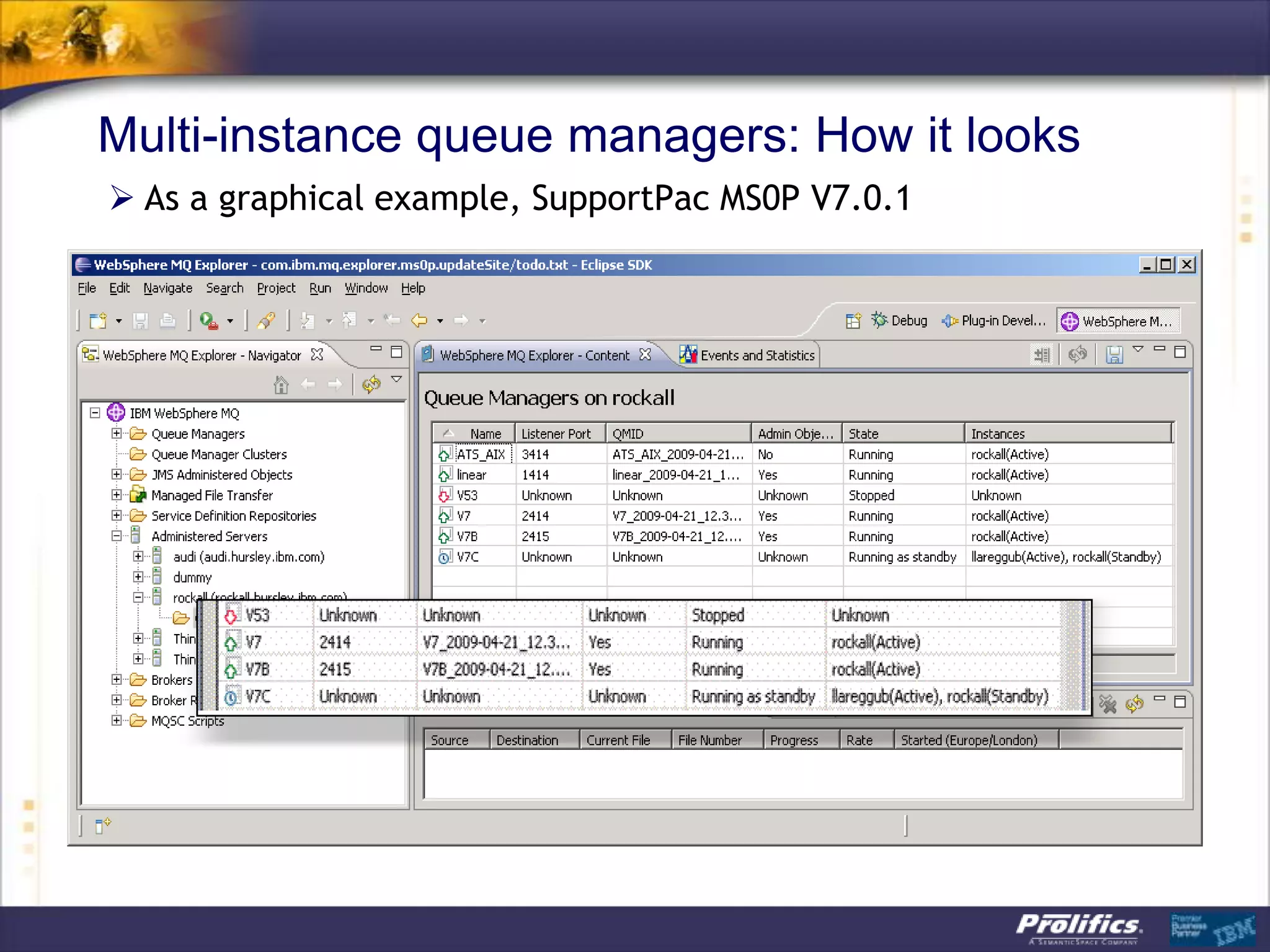Click the Progress column header in transfers
1270x952 pixels.
[801, 740]
